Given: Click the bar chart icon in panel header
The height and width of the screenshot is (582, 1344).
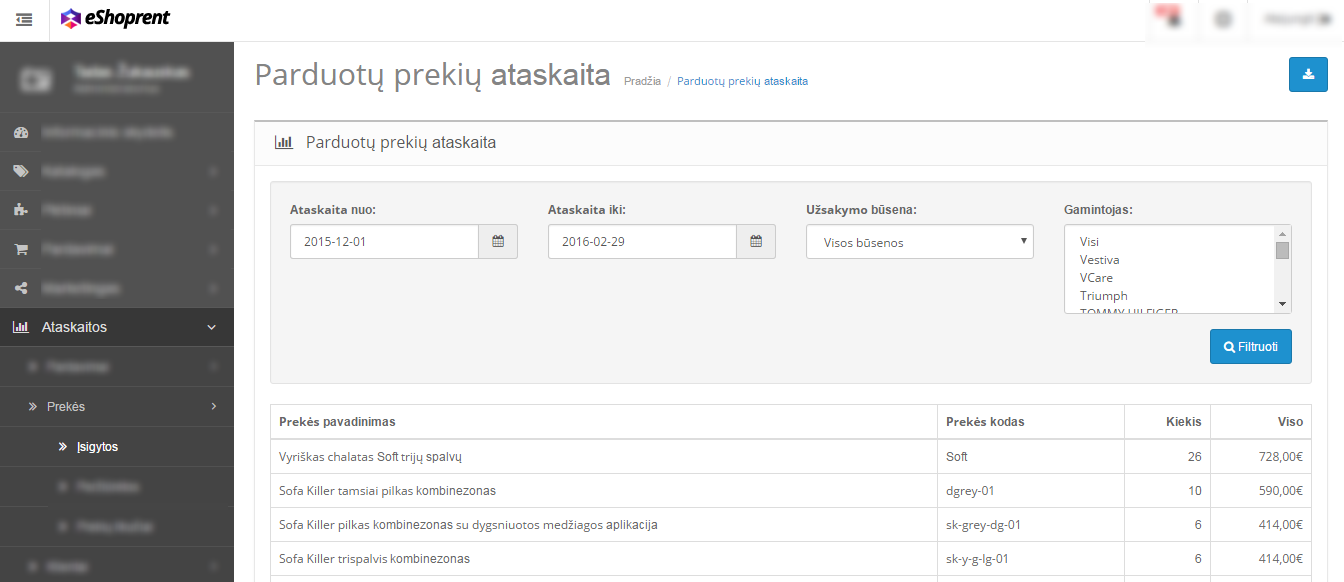Looking at the screenshot, I should [283, 142].
